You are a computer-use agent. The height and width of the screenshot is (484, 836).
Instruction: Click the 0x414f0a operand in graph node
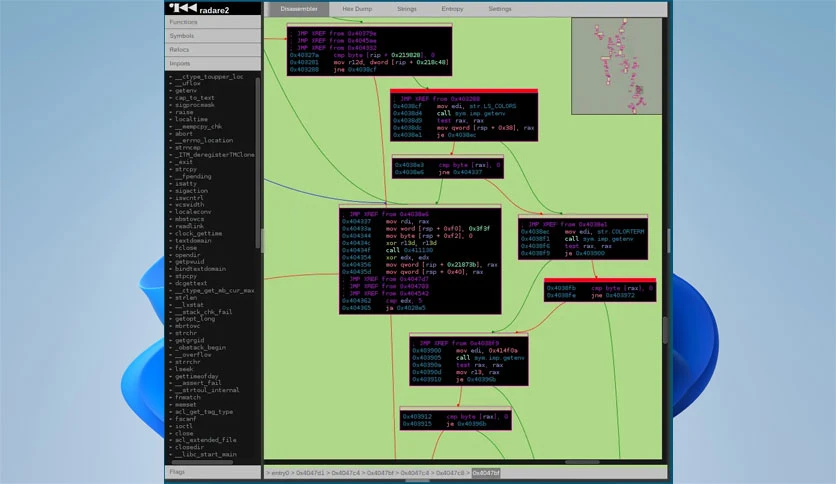coord(501,351)
